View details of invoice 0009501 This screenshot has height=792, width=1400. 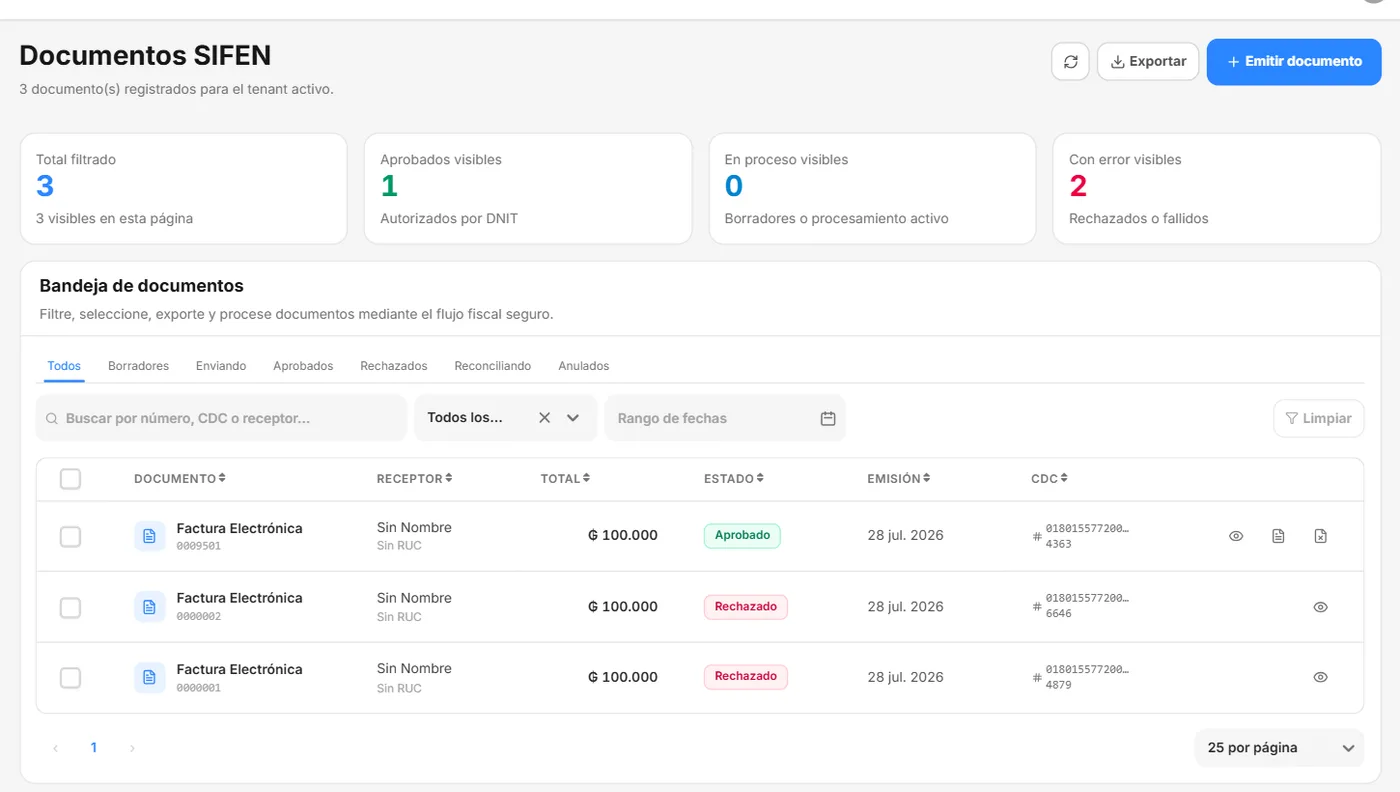(x=1236, y=536)
